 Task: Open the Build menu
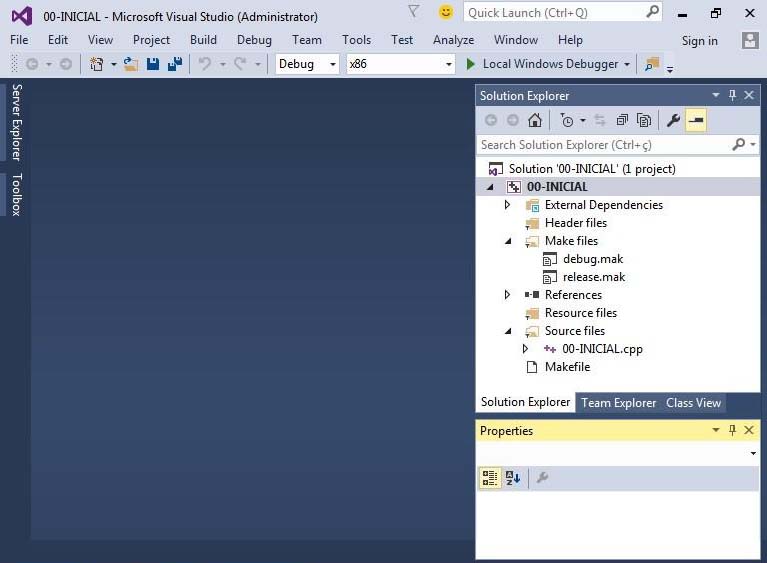(203, 40)
